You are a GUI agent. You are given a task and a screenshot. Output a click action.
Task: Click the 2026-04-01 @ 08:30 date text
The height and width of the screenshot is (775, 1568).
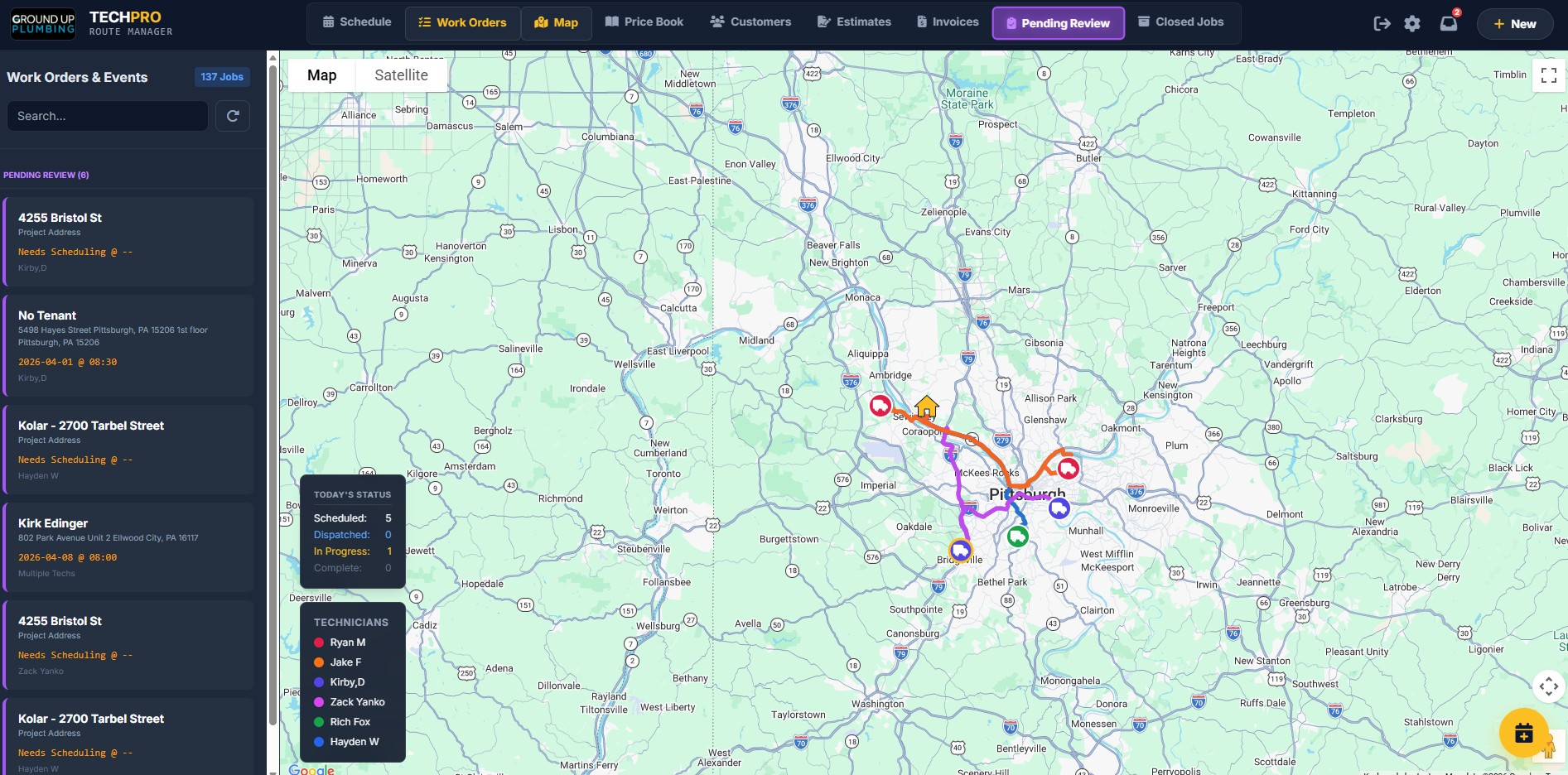click(x=68, y=362)
